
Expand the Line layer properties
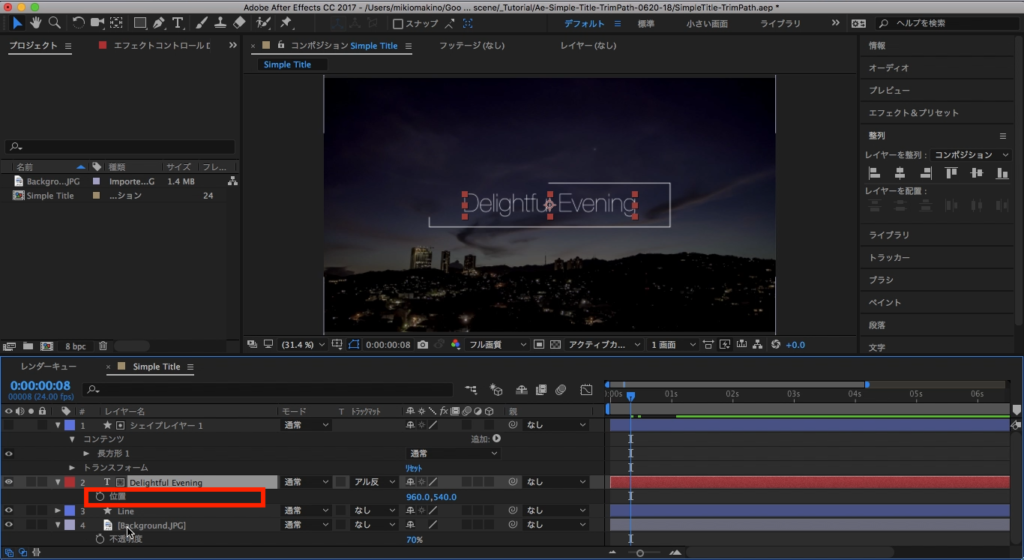click(x=58, y=511)
